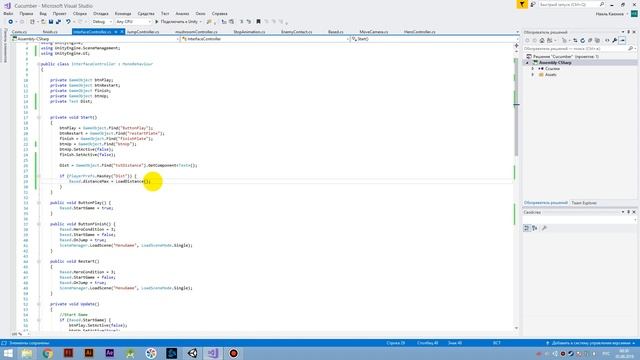The width and height of the screenshot is (640, 360).
Task: Click the Alphabetical sort icon in Properties panel
Action: (x=535, y=228)
